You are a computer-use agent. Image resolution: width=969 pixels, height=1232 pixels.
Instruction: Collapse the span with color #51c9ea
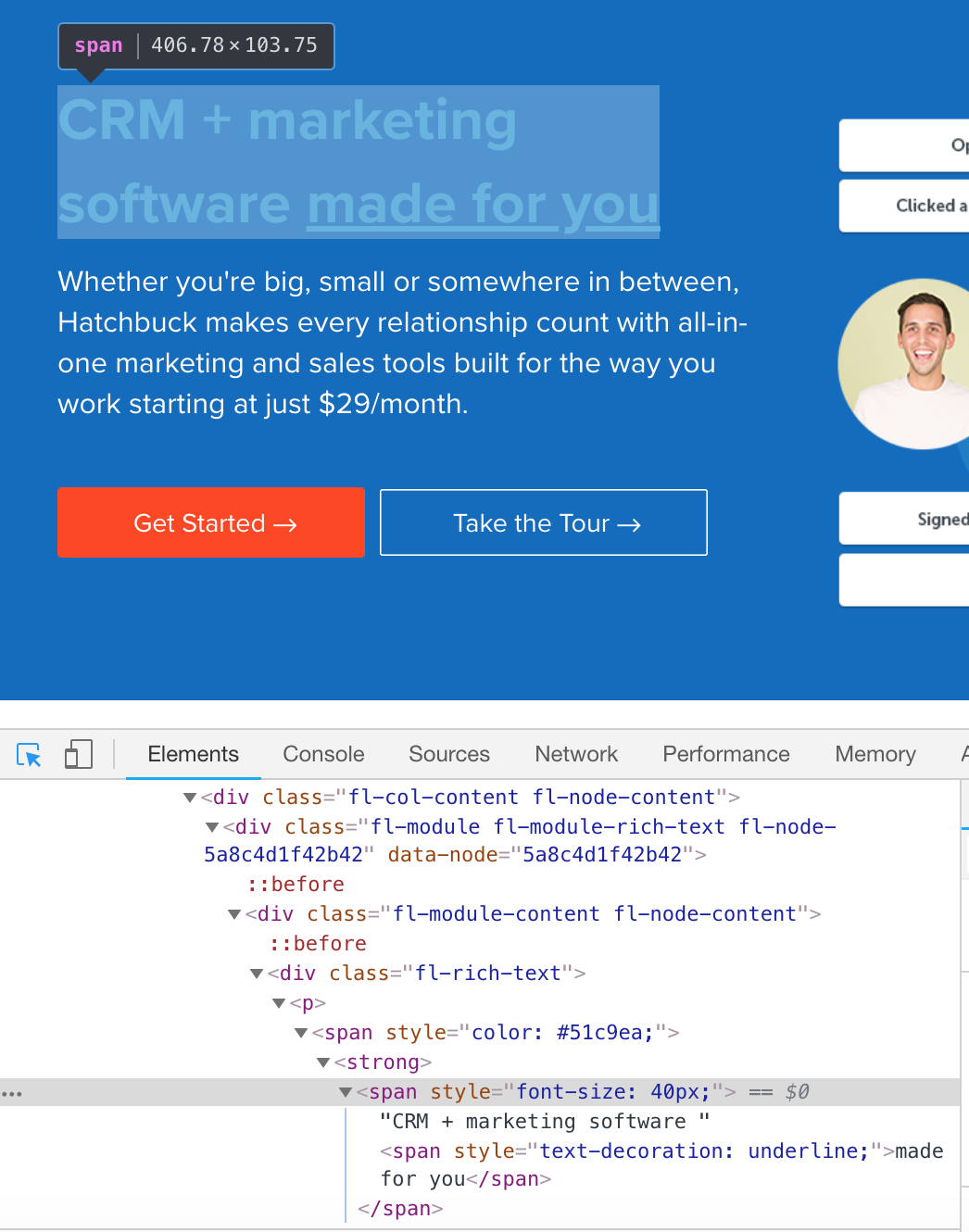click(301, 1033)
